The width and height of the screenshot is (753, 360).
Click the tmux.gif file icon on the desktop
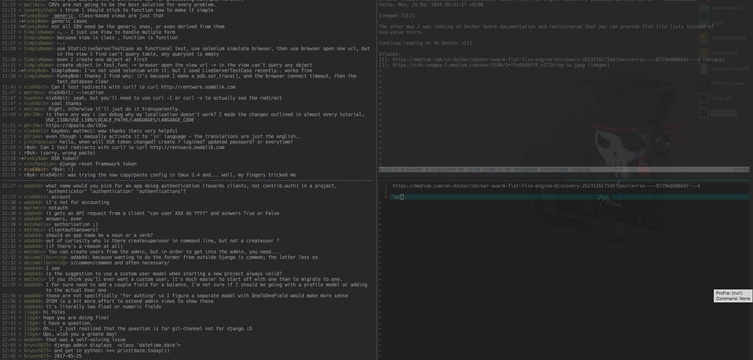pos(704,98)
